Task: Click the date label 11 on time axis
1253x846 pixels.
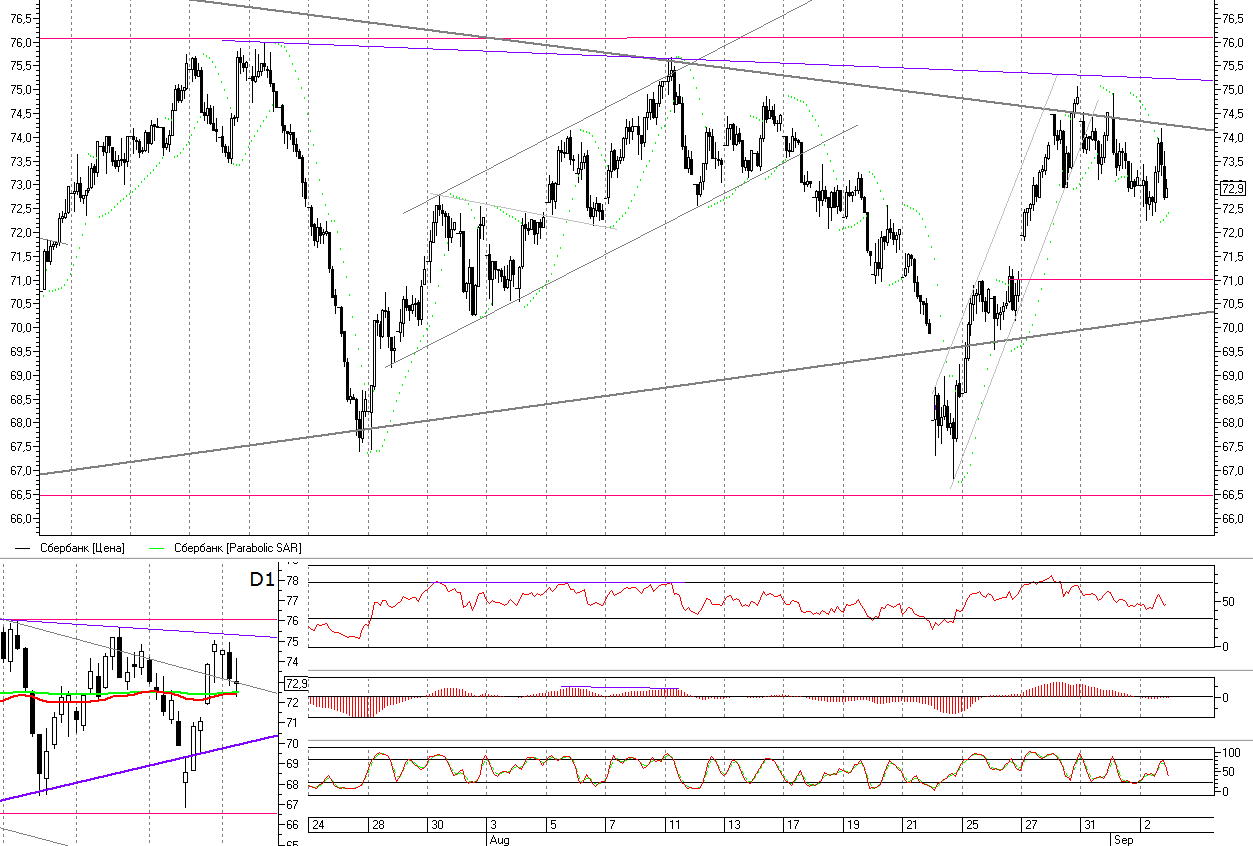Action: coord(677,826)
